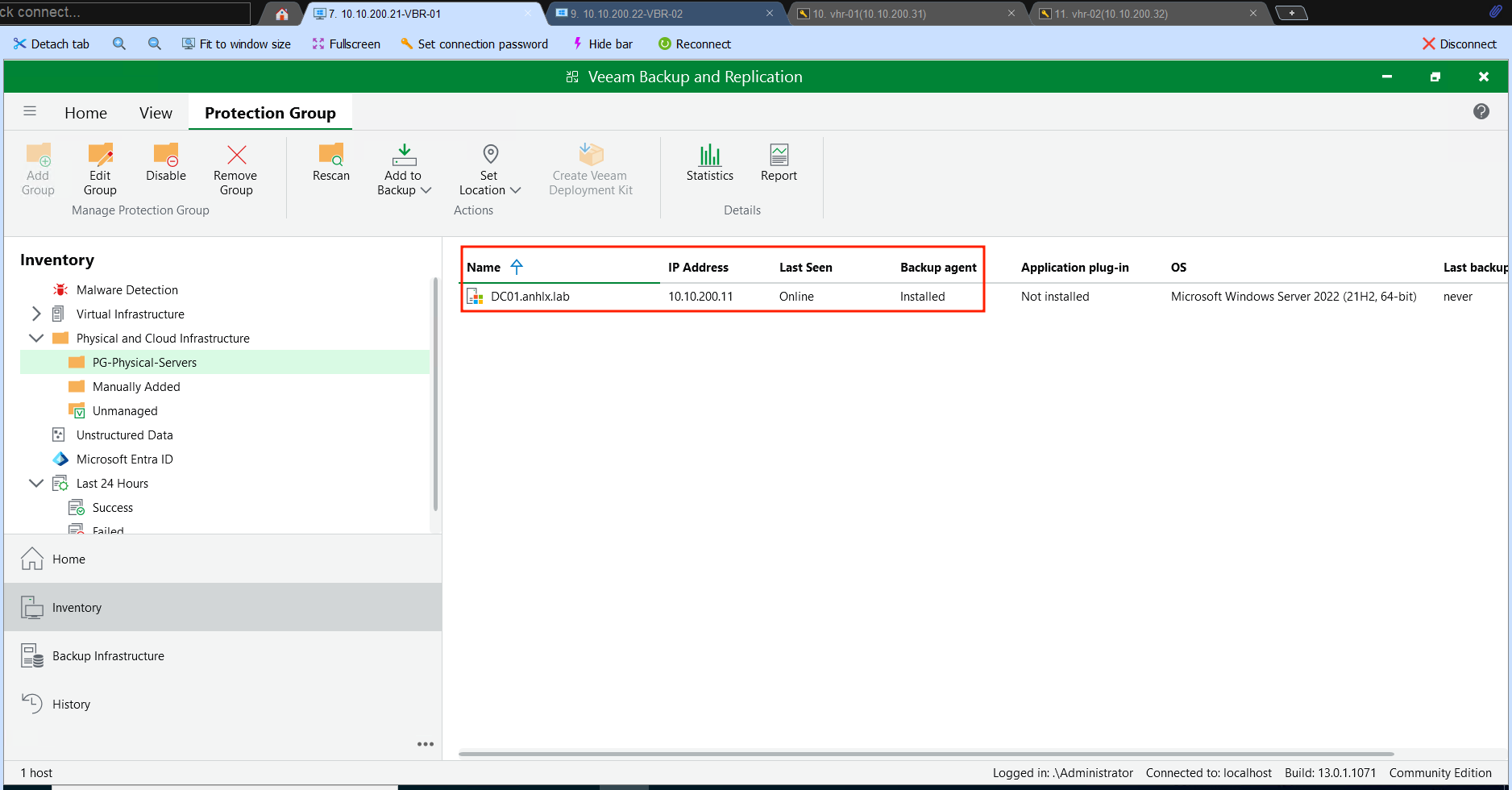Open the Set Location dropdown arrow
The image size is (1512, 790).
coord(516,190)
